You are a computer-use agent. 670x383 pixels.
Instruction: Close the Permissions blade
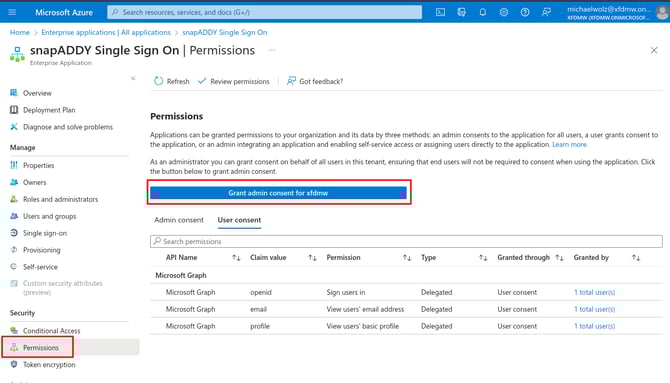pos(654,50)
